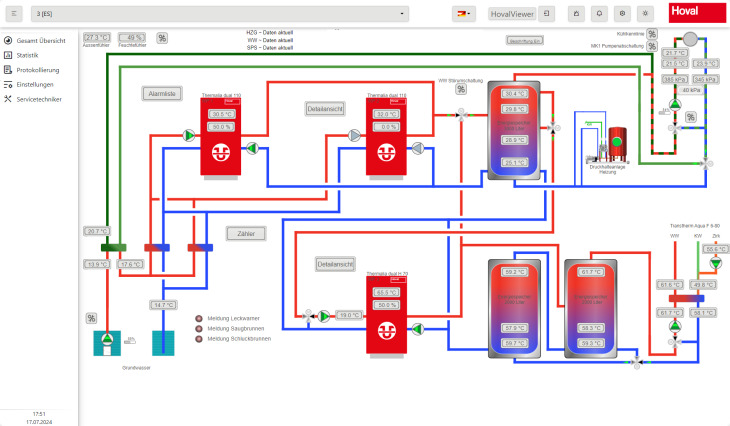
Task: Open the plant selector dropdown '3 [ES]'
Action: click(219, 14)
